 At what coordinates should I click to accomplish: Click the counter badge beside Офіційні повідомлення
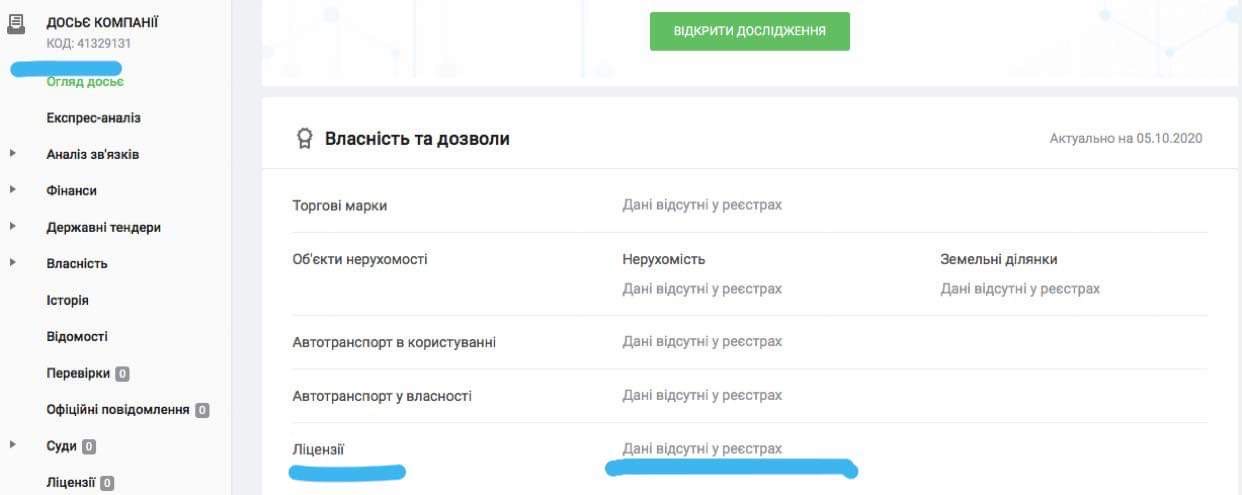[202, 410]
